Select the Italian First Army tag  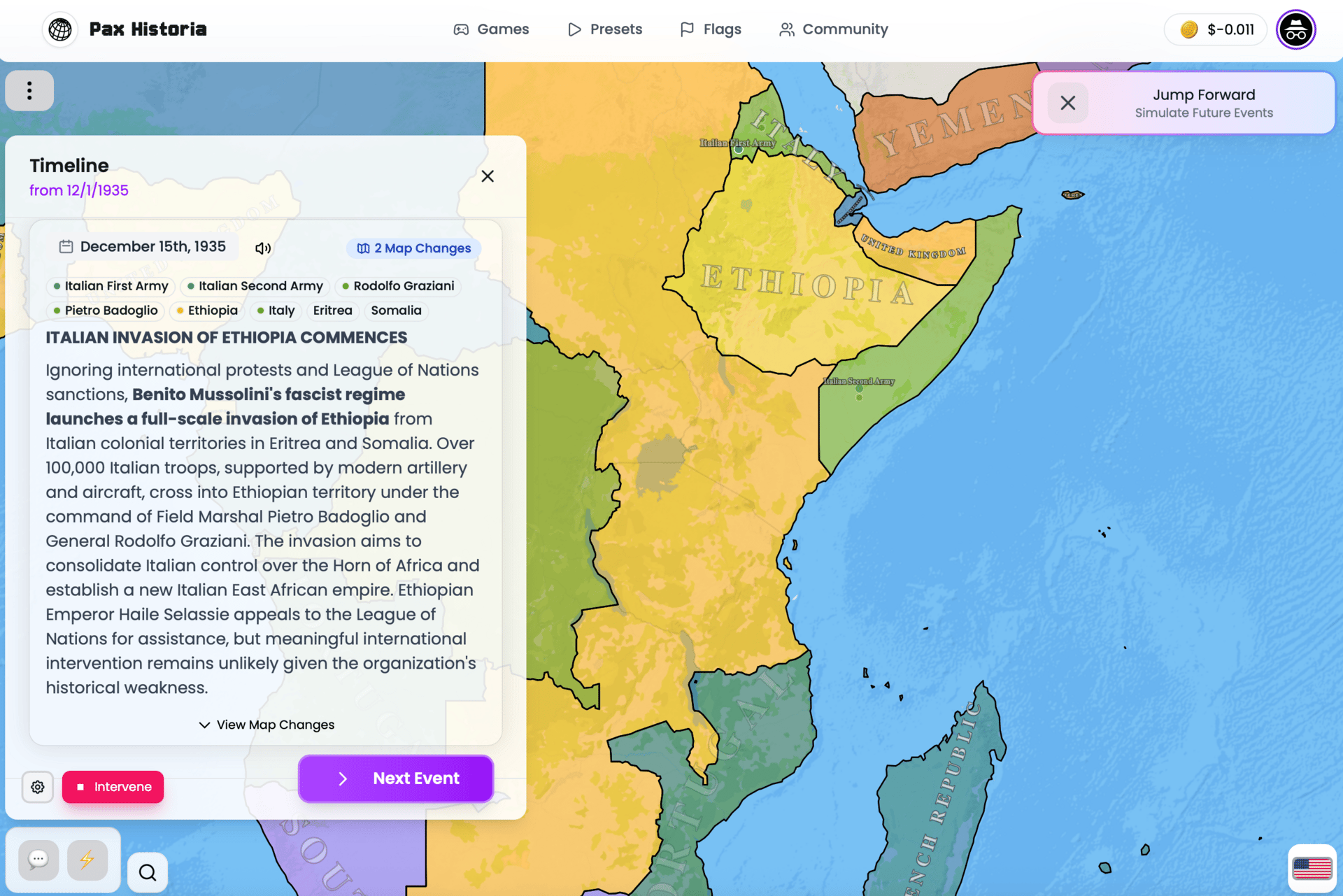[x=111, y=286]
